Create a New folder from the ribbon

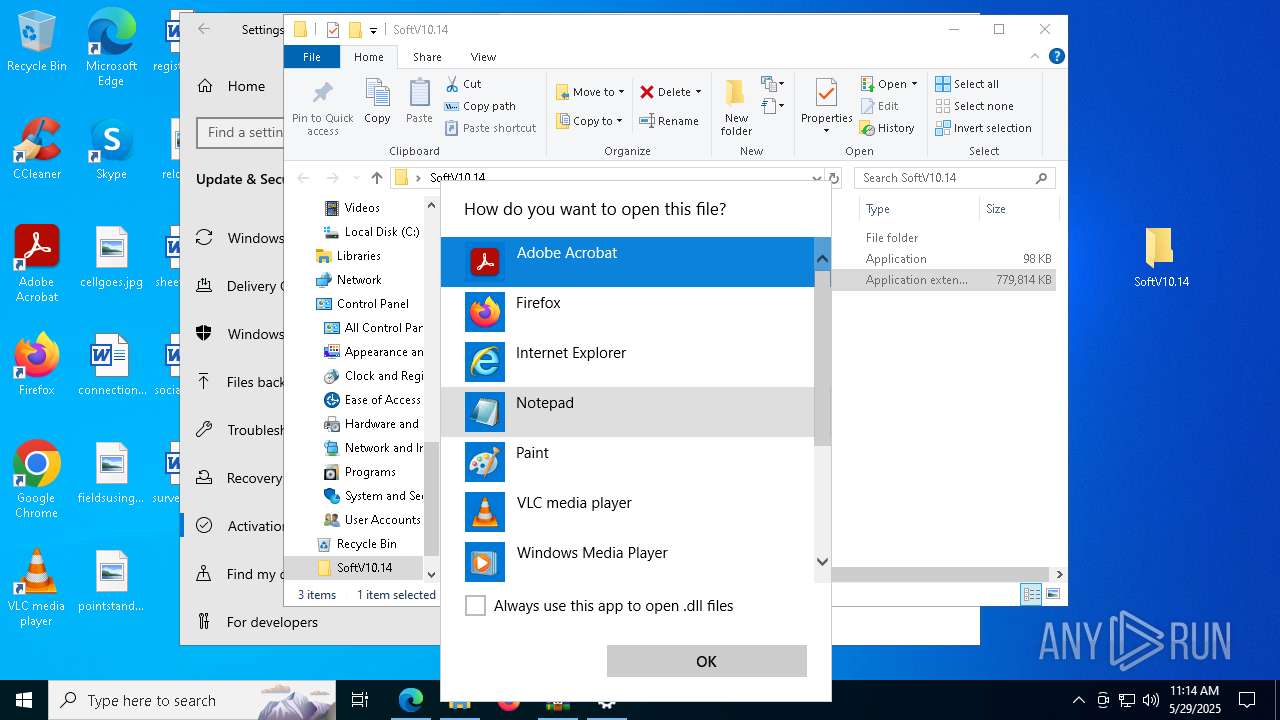(736, 108)
